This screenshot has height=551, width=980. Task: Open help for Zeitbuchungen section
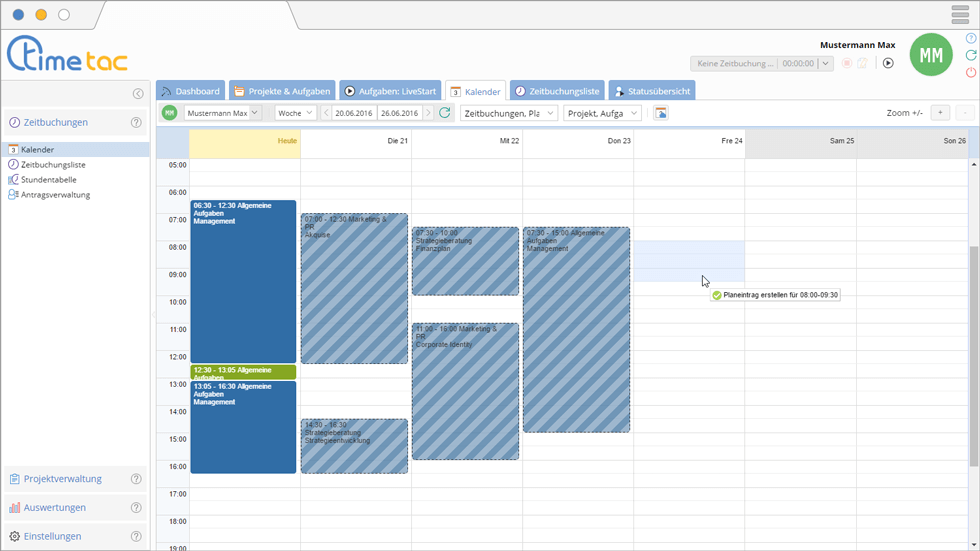click(x=136, y=122)
